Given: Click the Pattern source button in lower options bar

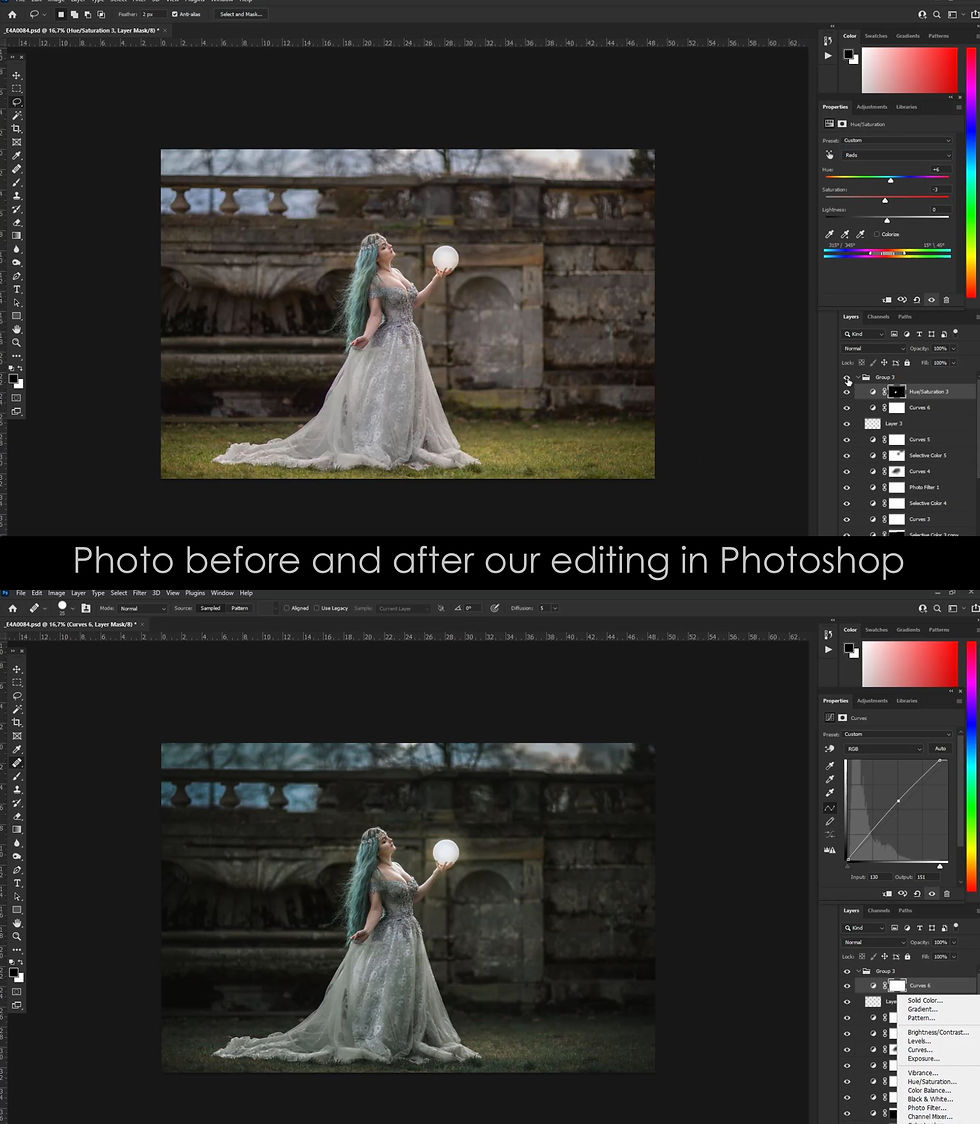Looking at the screenshot, I should [239, 608].
